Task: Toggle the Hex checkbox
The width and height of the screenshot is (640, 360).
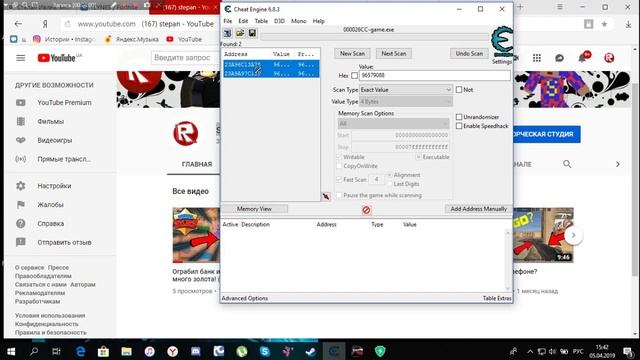Action: click(354, 76)
